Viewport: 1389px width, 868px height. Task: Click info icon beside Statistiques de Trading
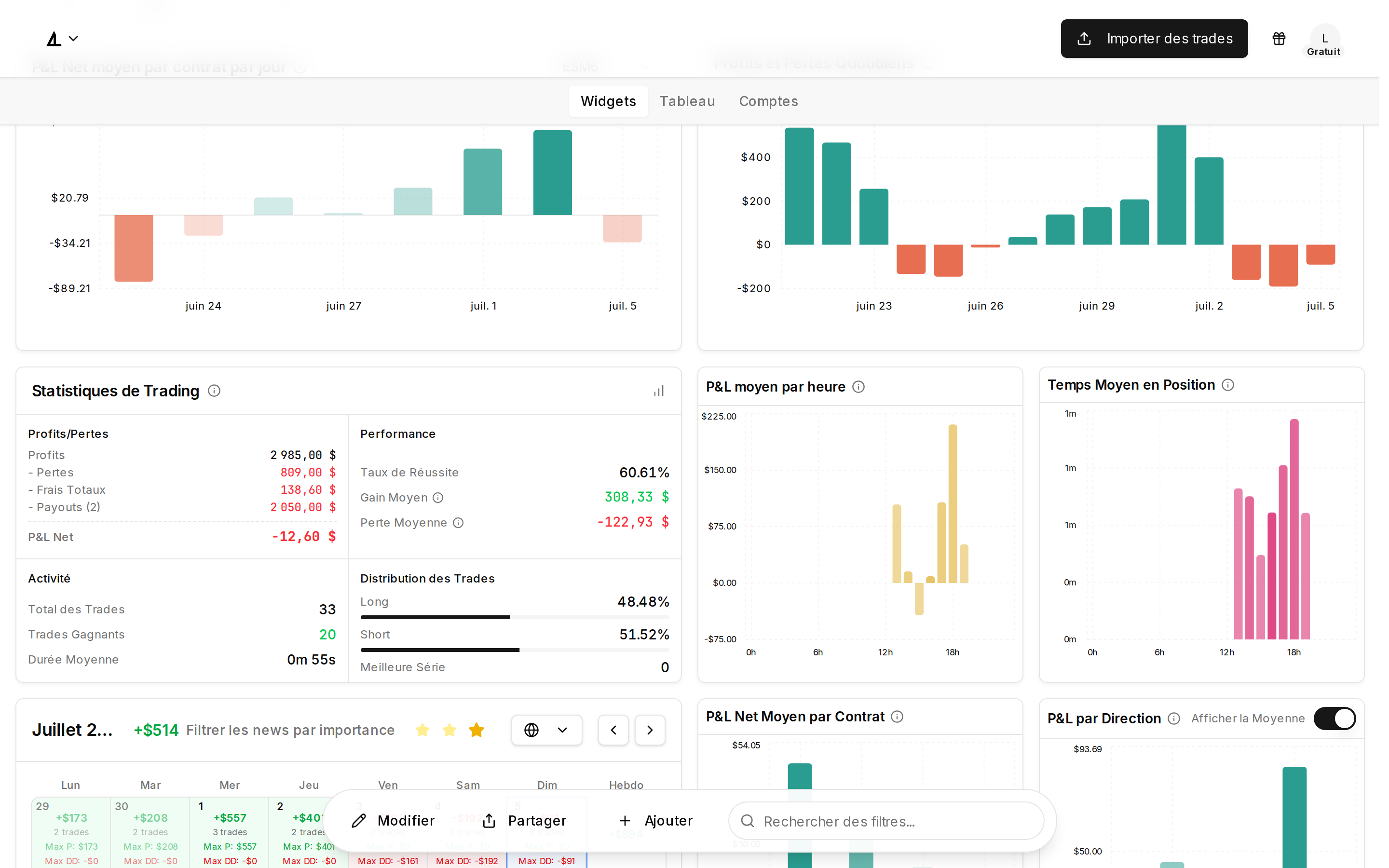coord(214,391)
